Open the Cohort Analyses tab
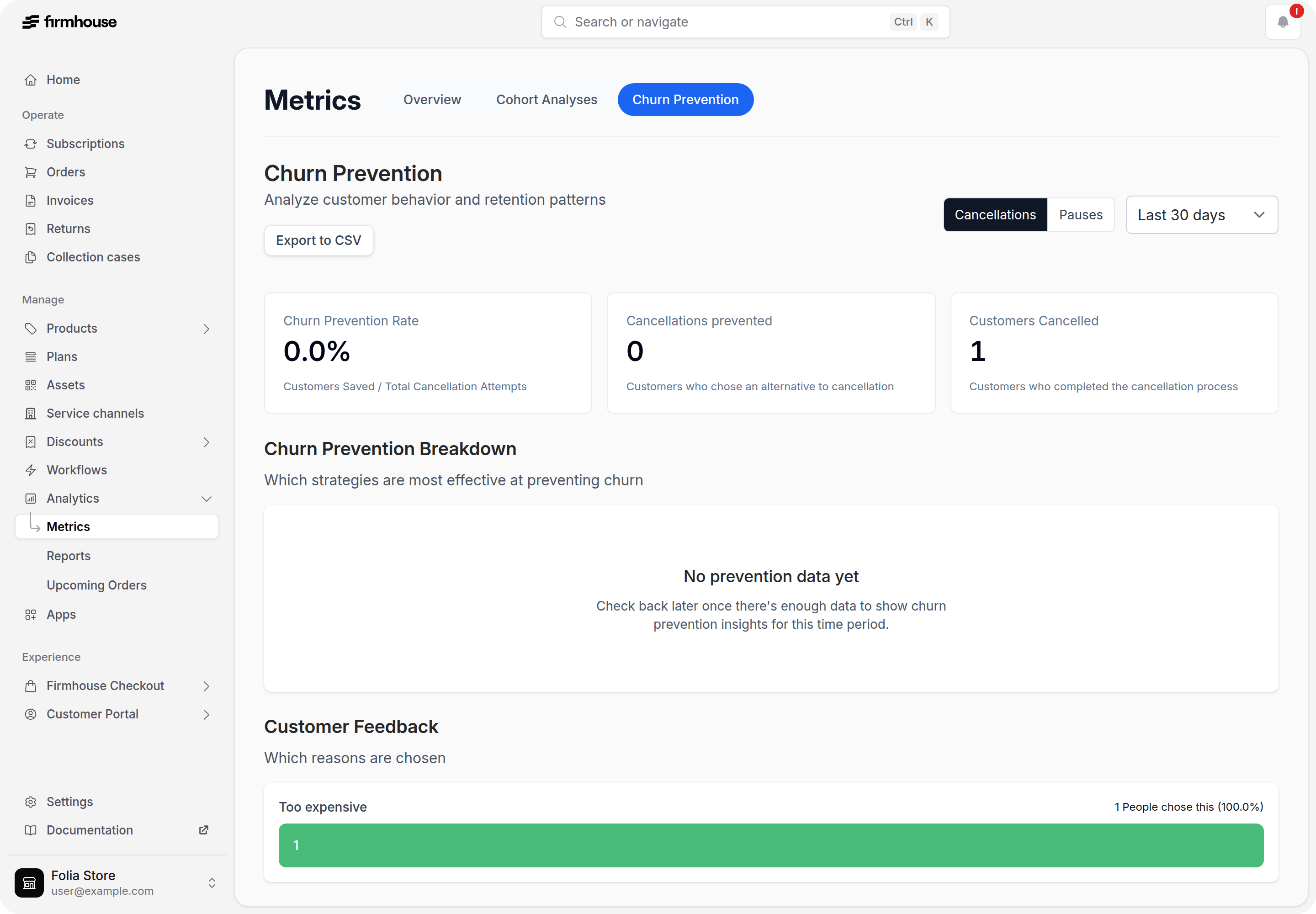Image resolution: width=1316 pixels, height=914 pixels. [x=547, y=100]
